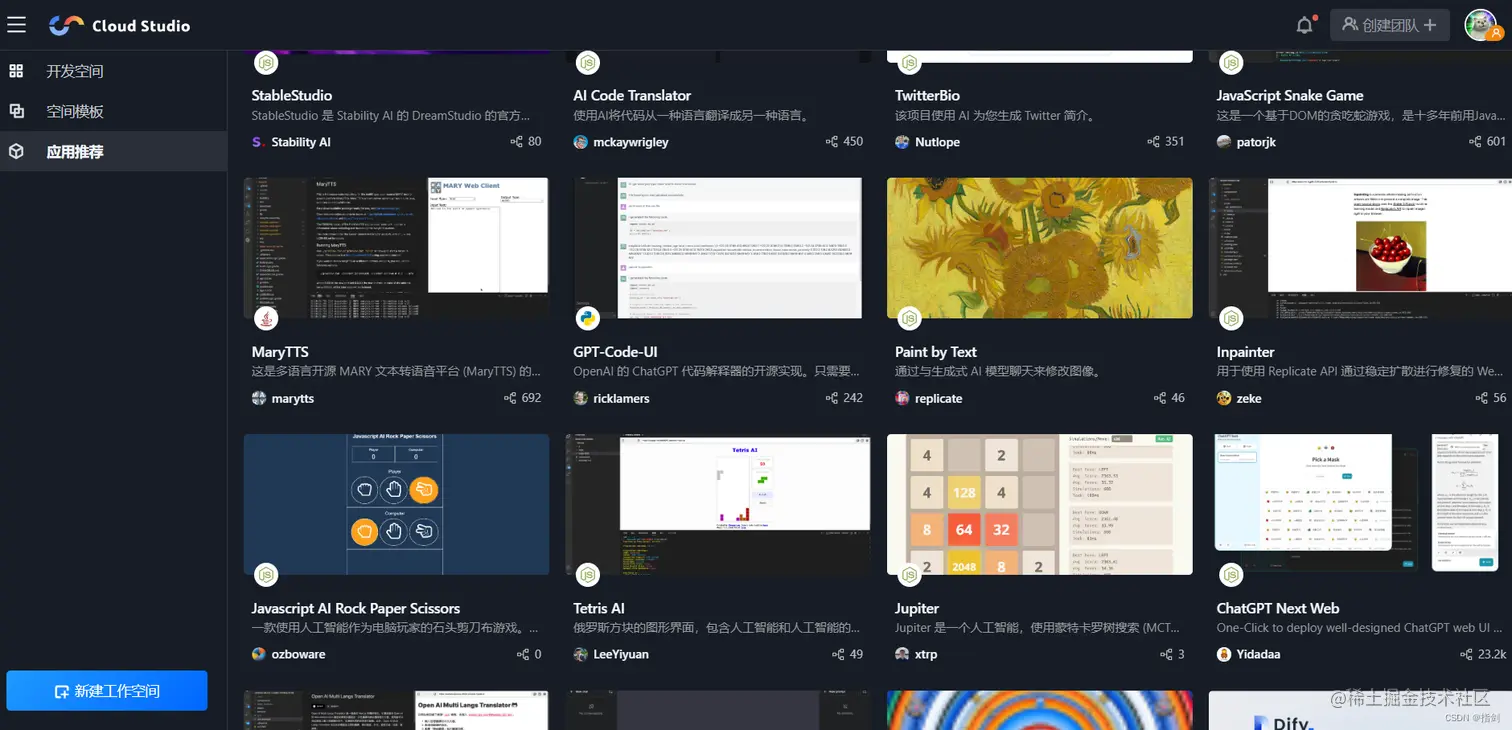Click patorjk author name

click(1256, 142)
